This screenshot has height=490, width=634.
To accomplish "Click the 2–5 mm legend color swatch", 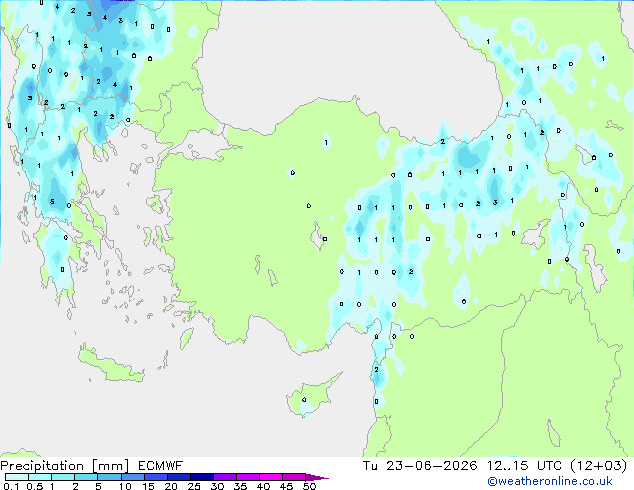I will coord(86,477).
